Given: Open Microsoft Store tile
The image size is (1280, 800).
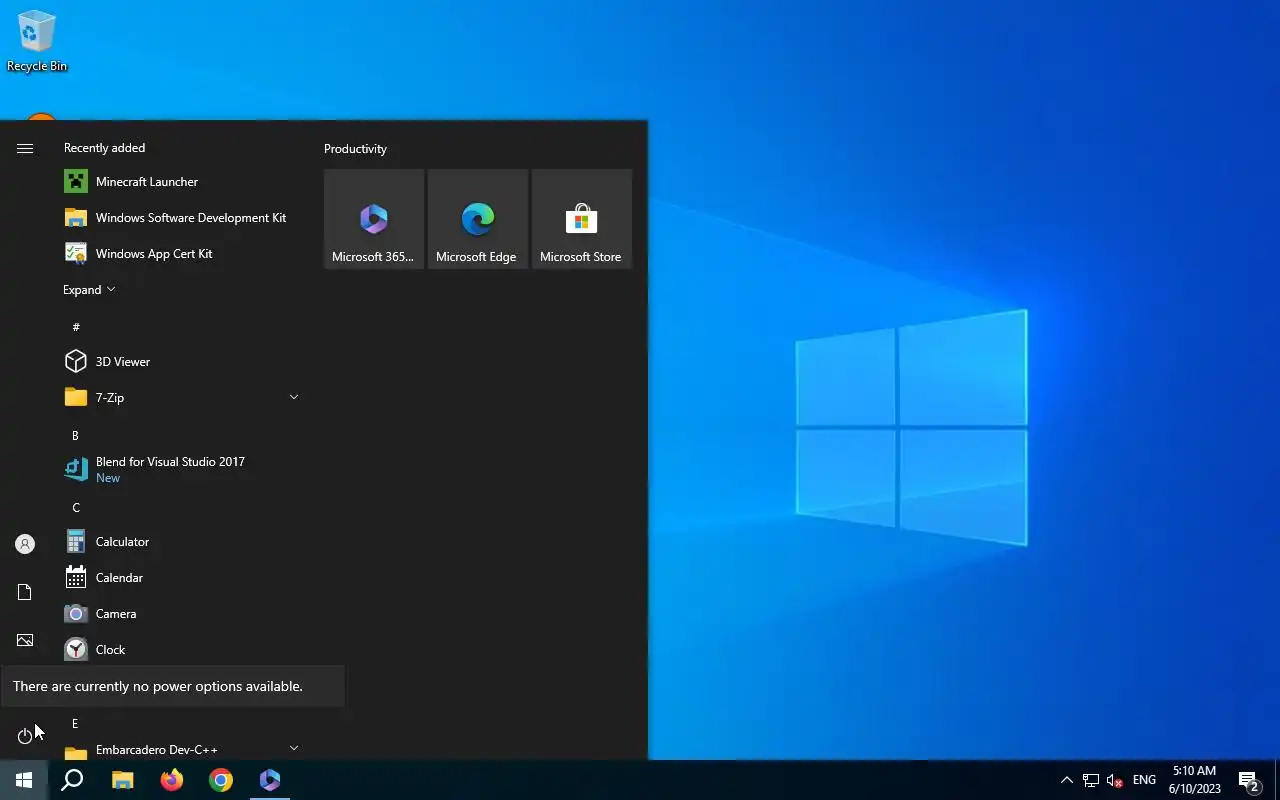Looking at the screenshot, I should [582, 219].
